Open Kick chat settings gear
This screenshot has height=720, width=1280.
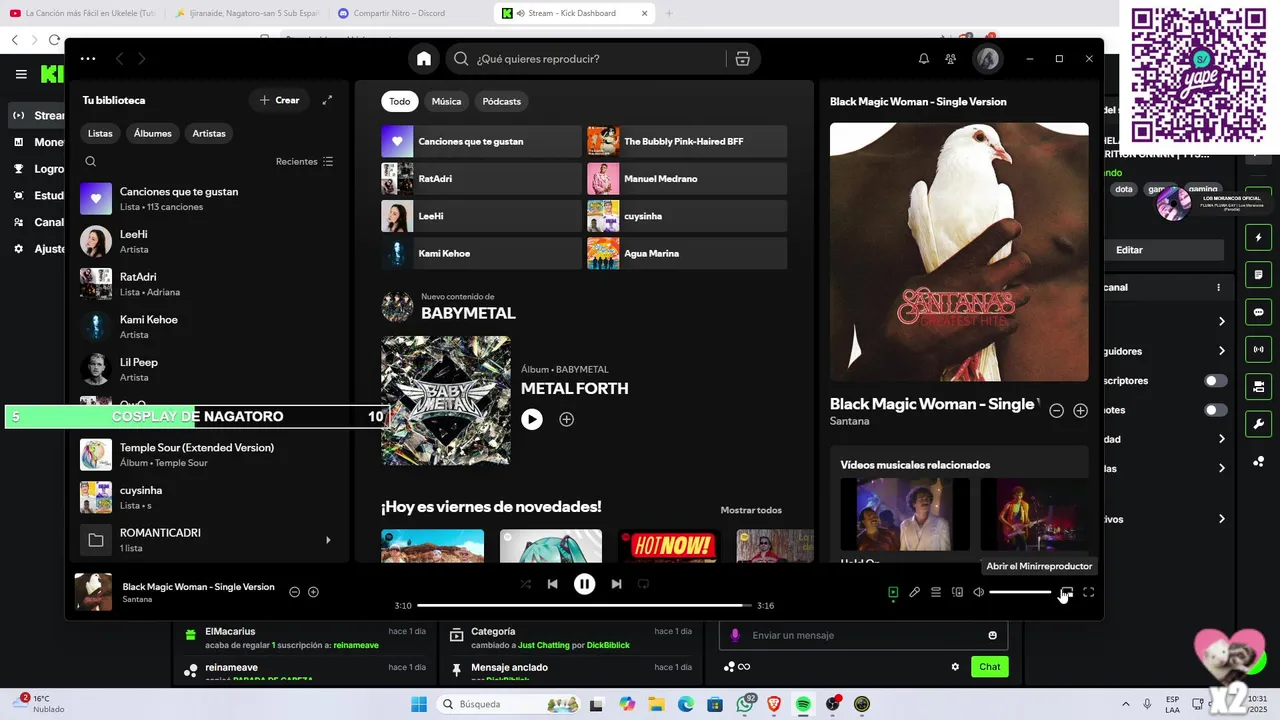click(955, 667)
